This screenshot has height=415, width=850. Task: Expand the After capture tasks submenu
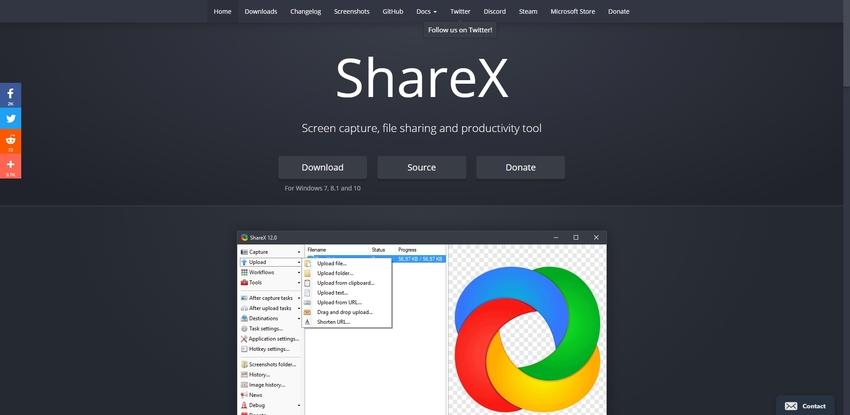(x=298, y=298)
